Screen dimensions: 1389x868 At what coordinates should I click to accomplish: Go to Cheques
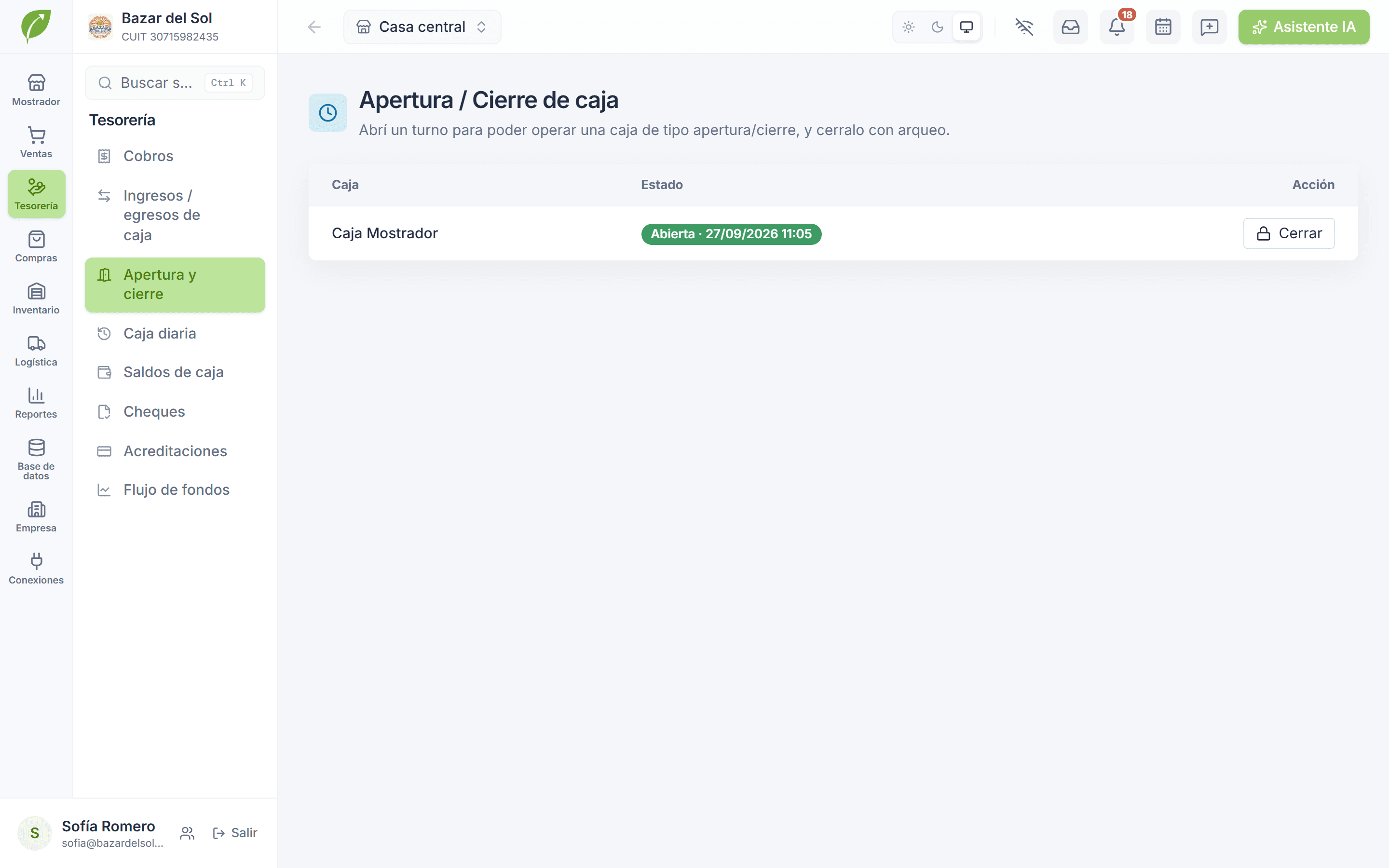point(175,412)
